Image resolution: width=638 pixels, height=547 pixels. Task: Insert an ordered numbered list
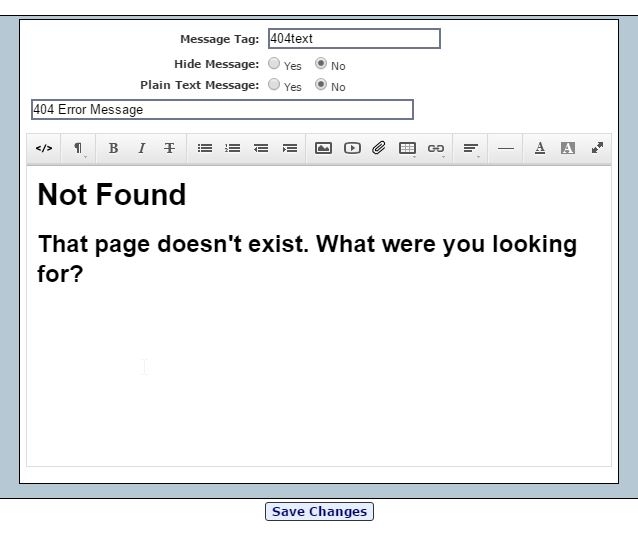[233, 148]
